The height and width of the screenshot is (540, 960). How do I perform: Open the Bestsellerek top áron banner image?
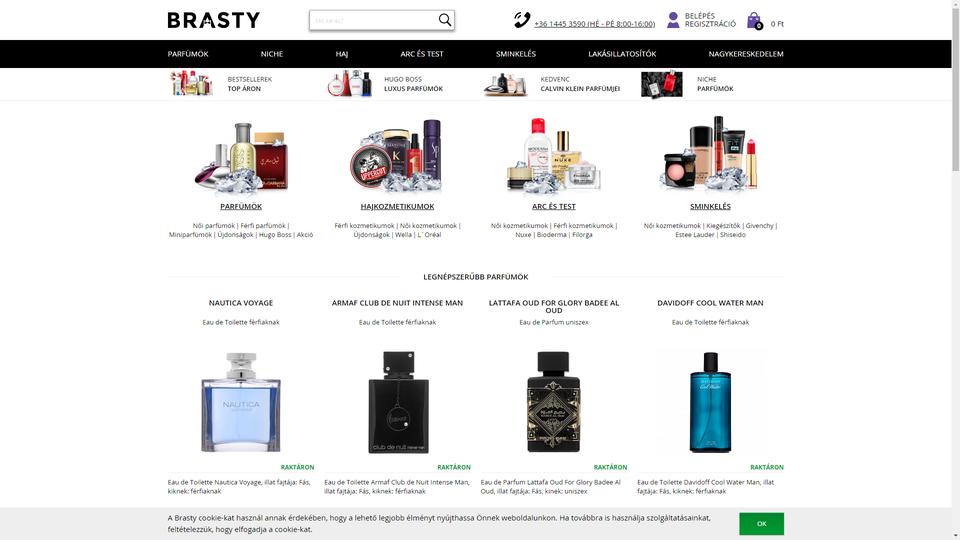(192, 84)
